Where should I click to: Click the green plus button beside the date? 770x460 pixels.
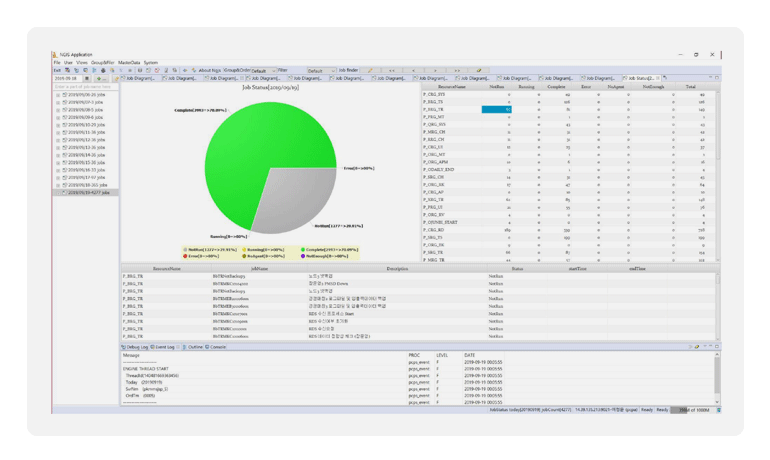coord(101,78)
